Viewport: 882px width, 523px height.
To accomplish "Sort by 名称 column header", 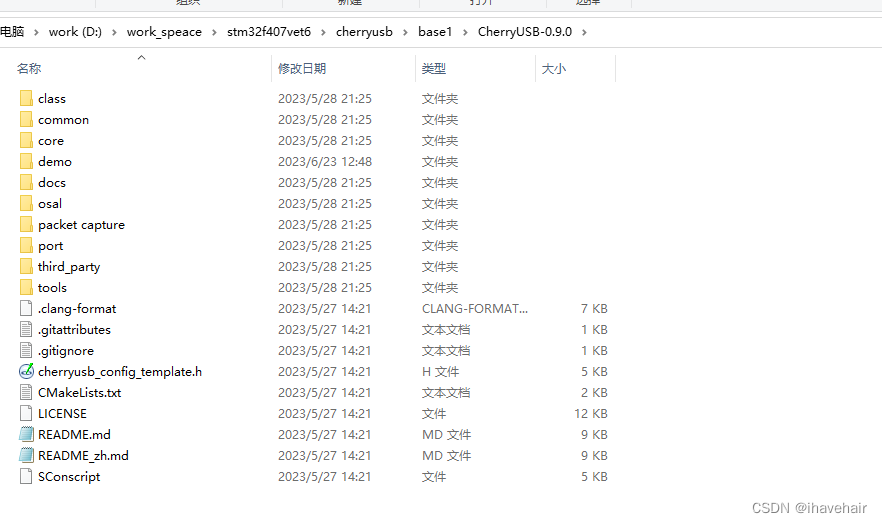I will point(29,69).
